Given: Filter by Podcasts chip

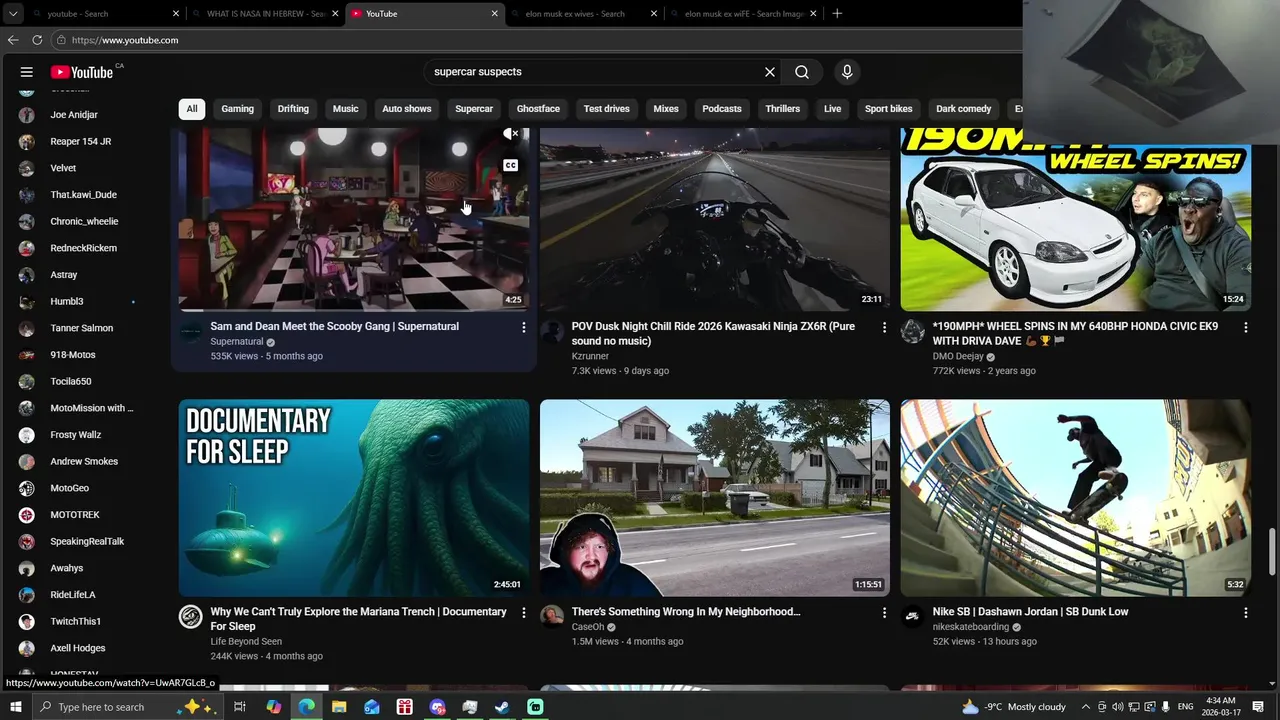Looking at the screenshot, I should [722, 109].
